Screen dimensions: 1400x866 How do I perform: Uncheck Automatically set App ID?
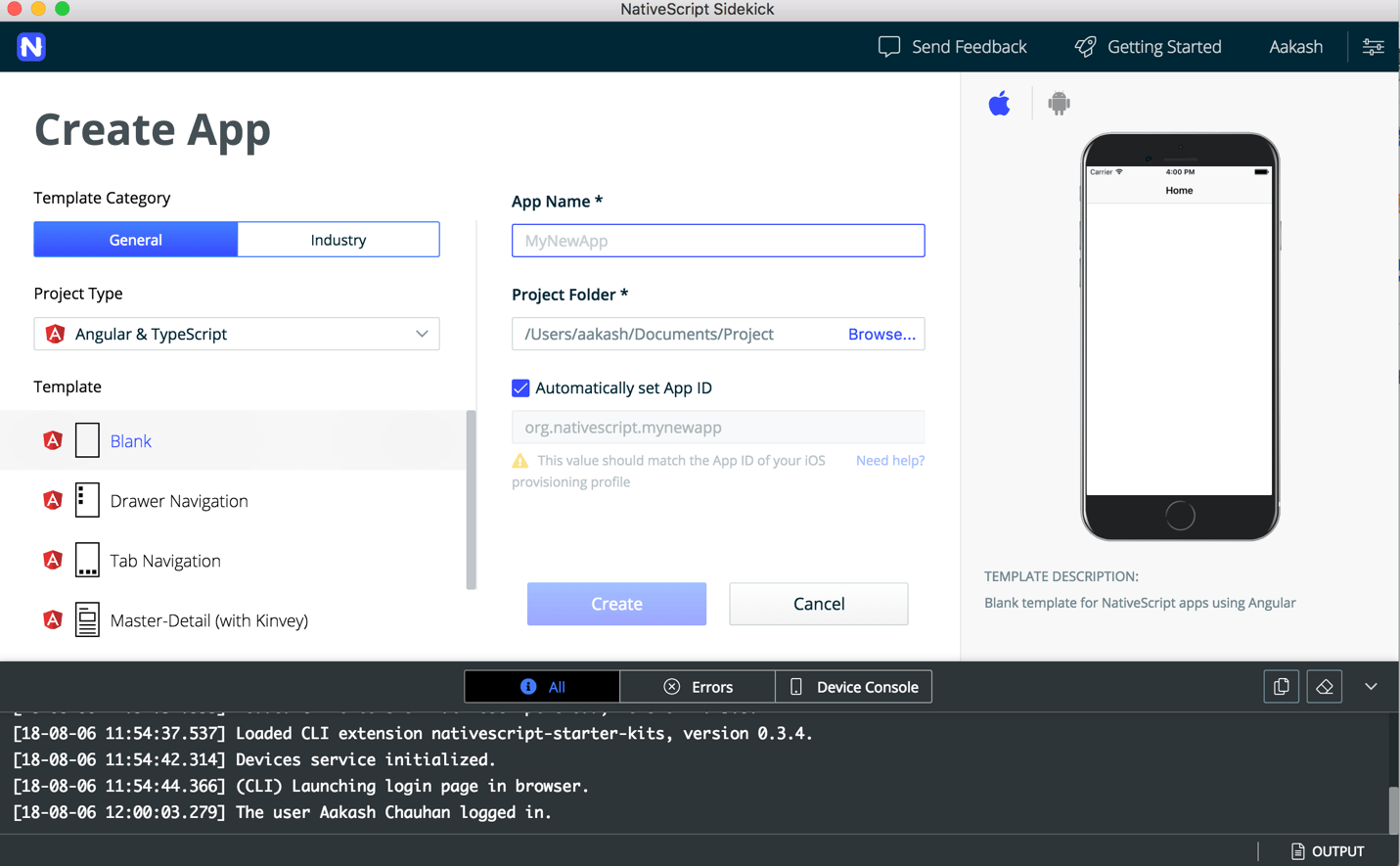[x=520, y=388]
